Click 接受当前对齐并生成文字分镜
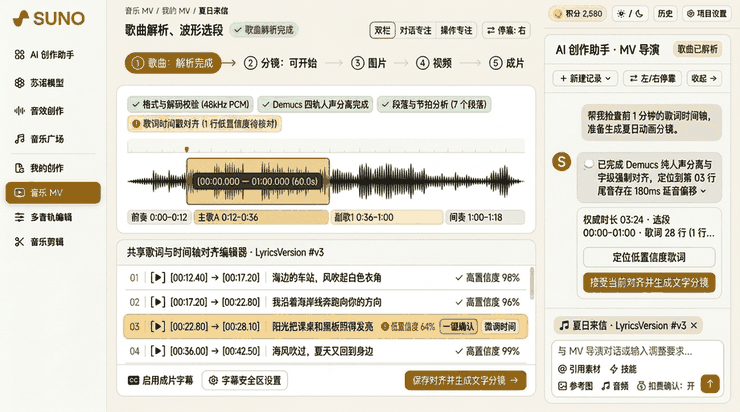The height and width of the screenshot is (412, 740). [649, 283]
